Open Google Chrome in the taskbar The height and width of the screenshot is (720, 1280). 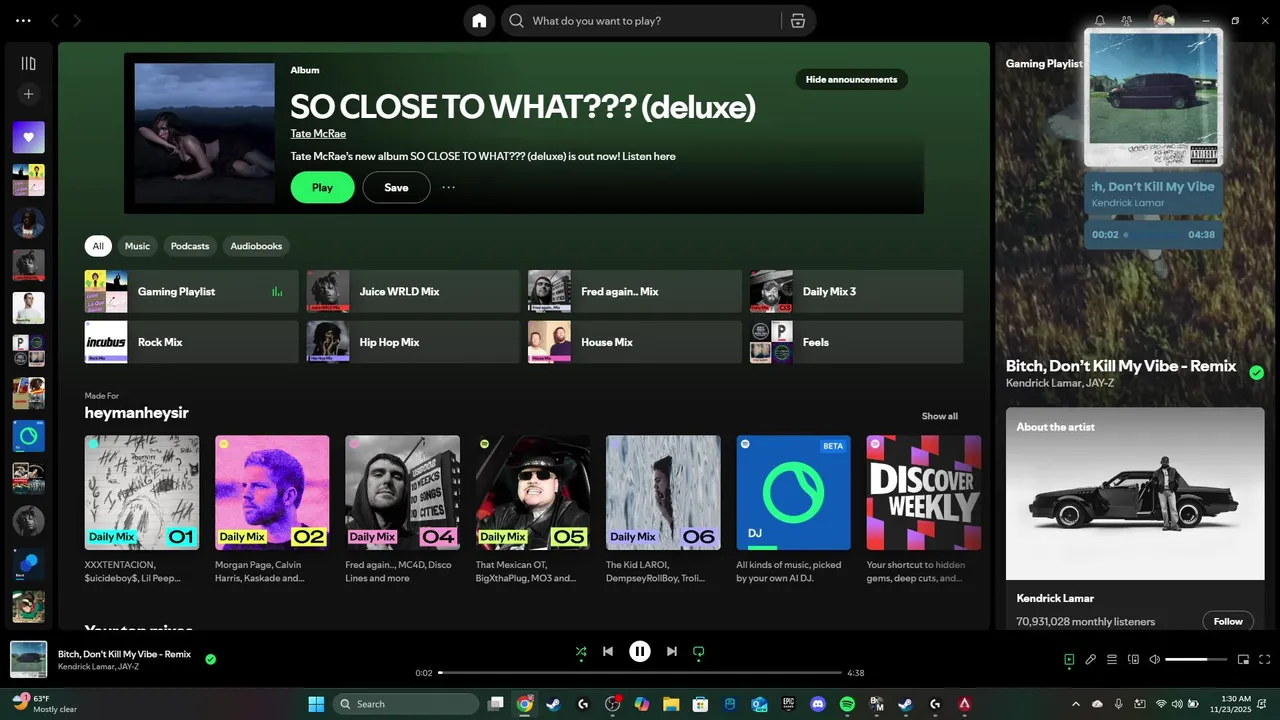pos(525,704)
